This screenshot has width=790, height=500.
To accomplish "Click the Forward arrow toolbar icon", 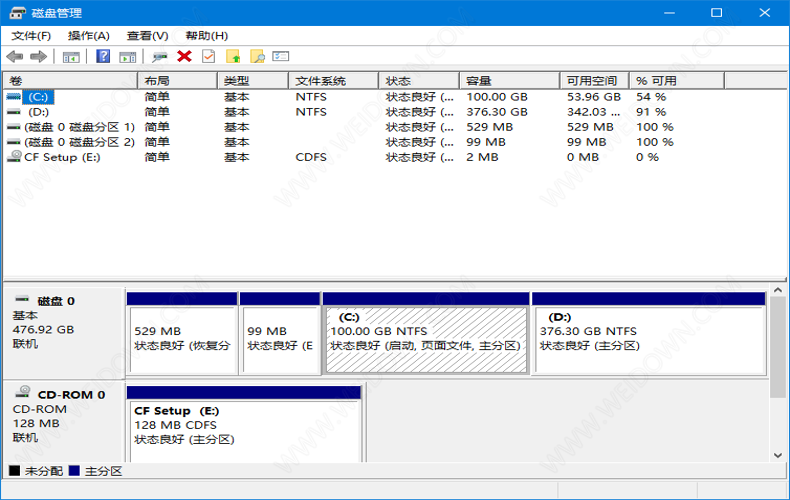I will 38,57.
